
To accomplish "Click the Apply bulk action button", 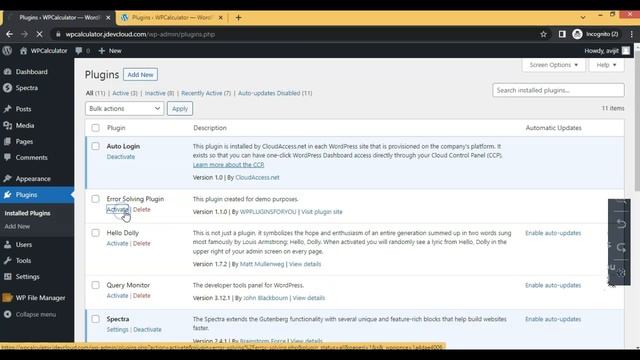I will (x=180, y=109).
